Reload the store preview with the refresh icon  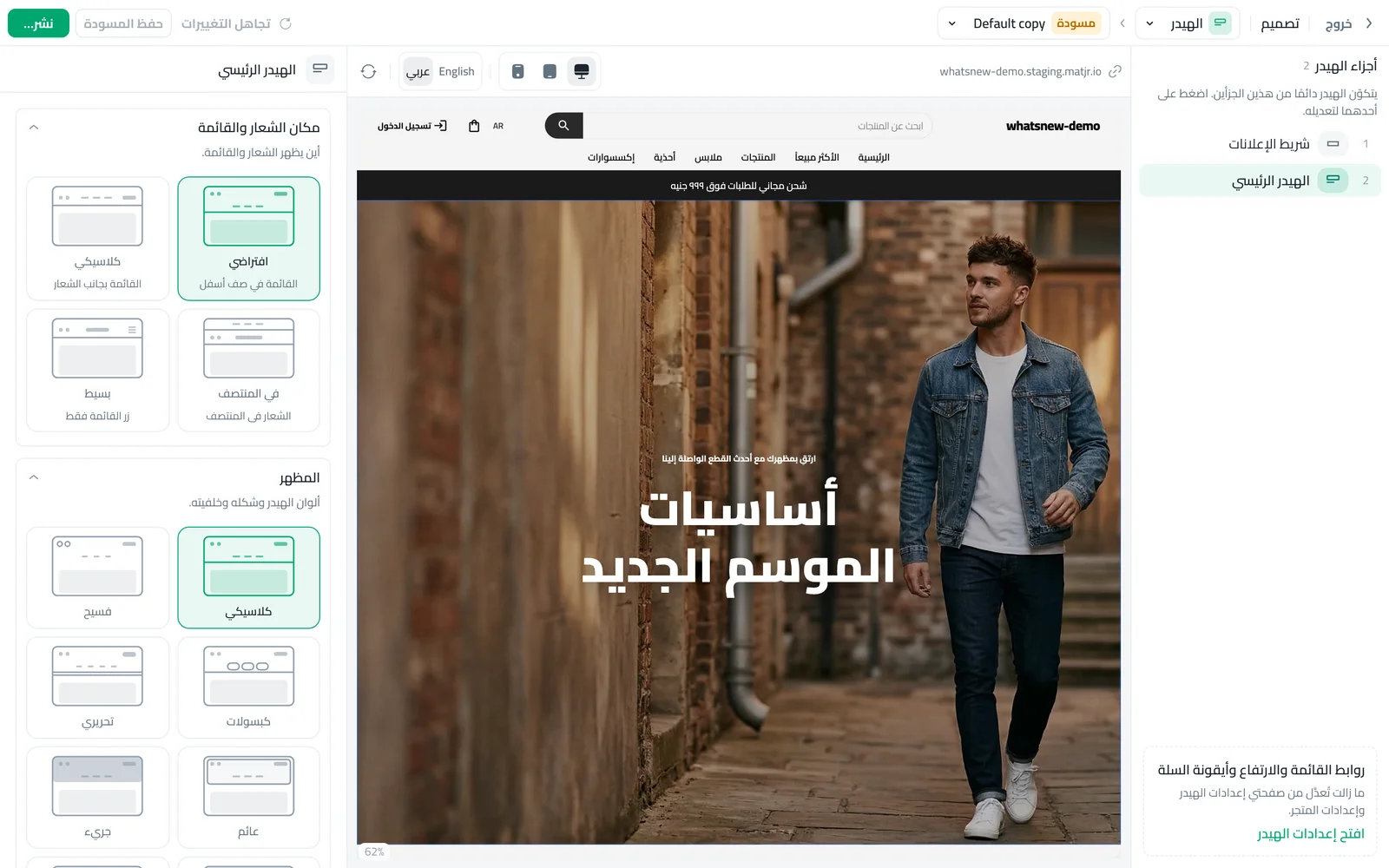[x=369, y=71]
